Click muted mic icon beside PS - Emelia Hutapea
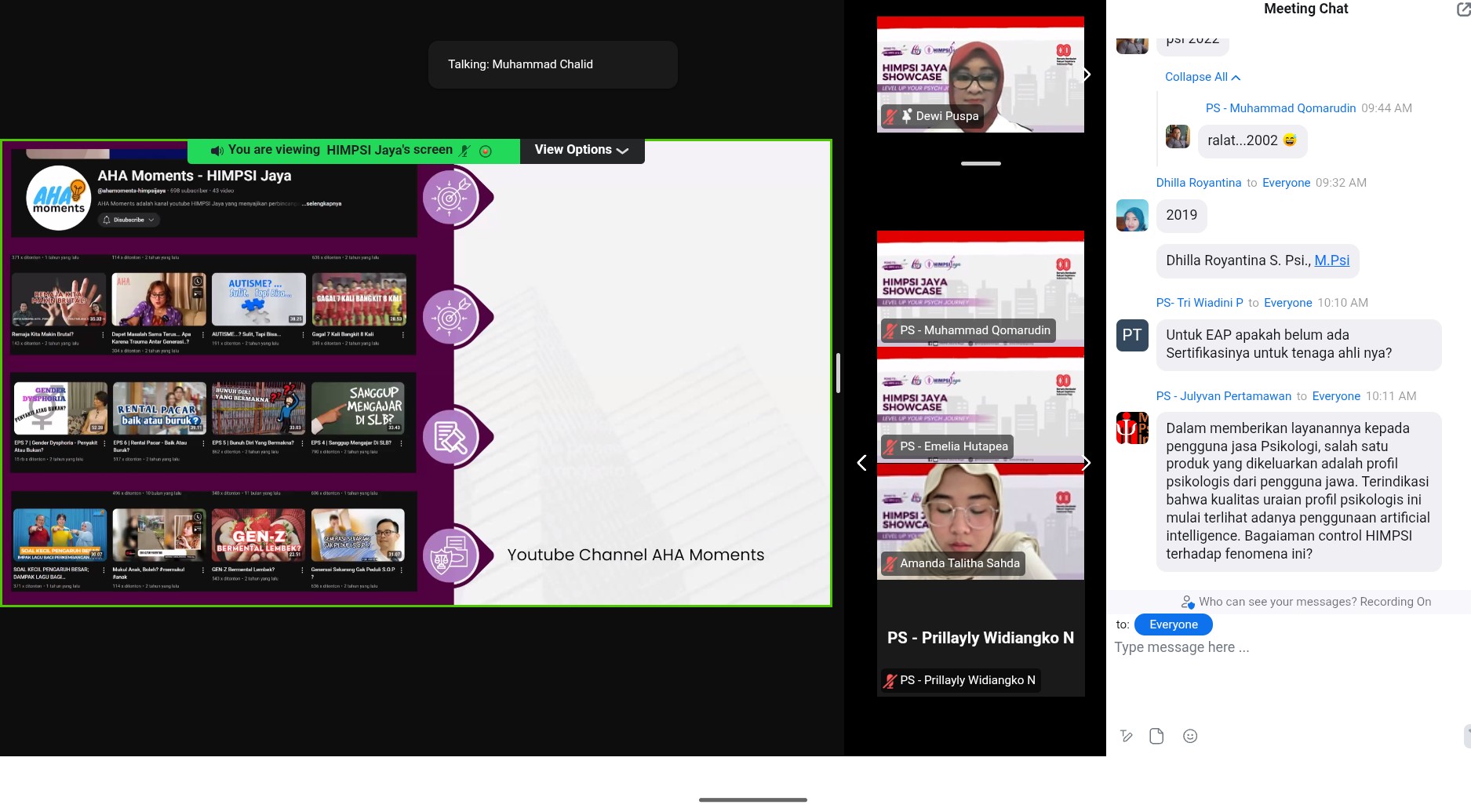 890,447
